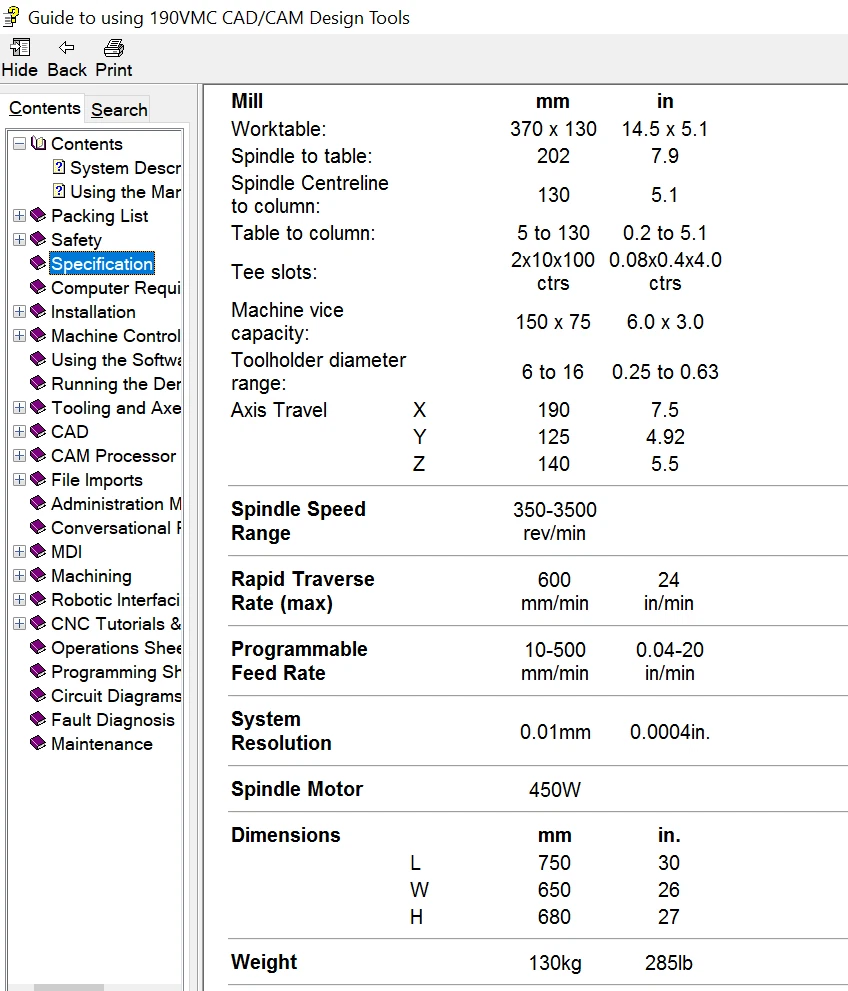Click the System Description page icon
Image resolution: width=848 pixels, height=991 pixels.
coord(59,168)
